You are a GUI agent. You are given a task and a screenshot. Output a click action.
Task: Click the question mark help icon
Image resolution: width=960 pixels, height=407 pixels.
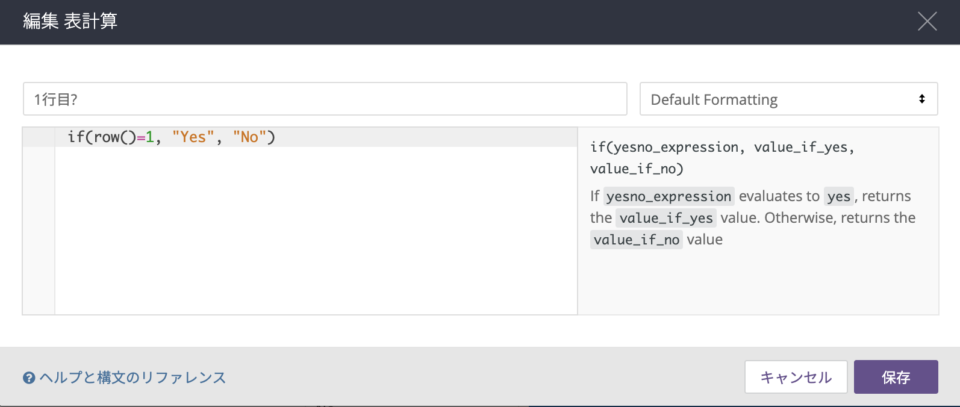point(28,378)
